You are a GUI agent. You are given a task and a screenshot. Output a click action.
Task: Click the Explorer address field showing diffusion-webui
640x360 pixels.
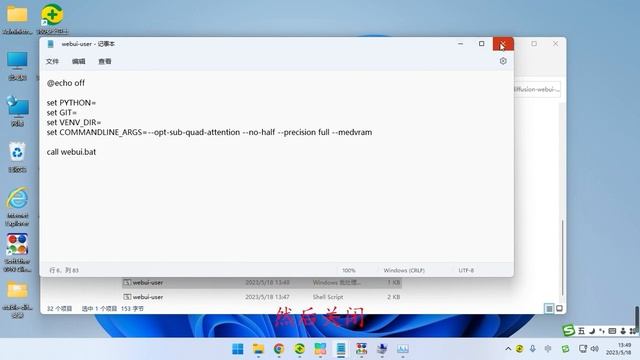point(537,89)
